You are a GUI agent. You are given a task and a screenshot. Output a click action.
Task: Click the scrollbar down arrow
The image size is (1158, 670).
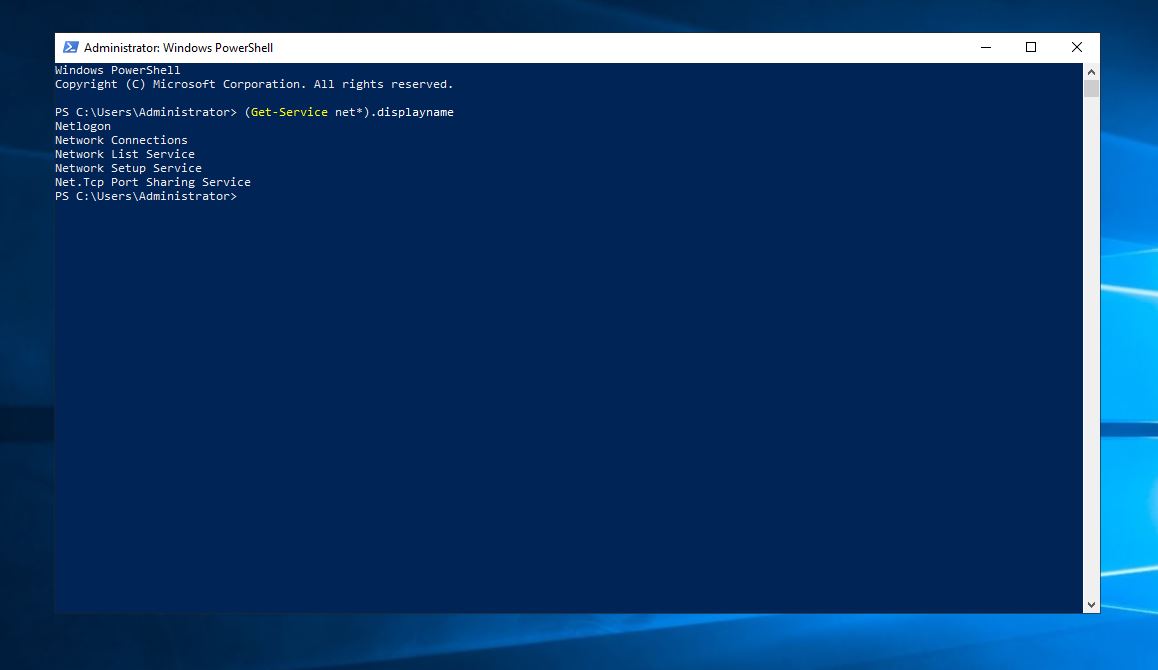coord(1091,604)
